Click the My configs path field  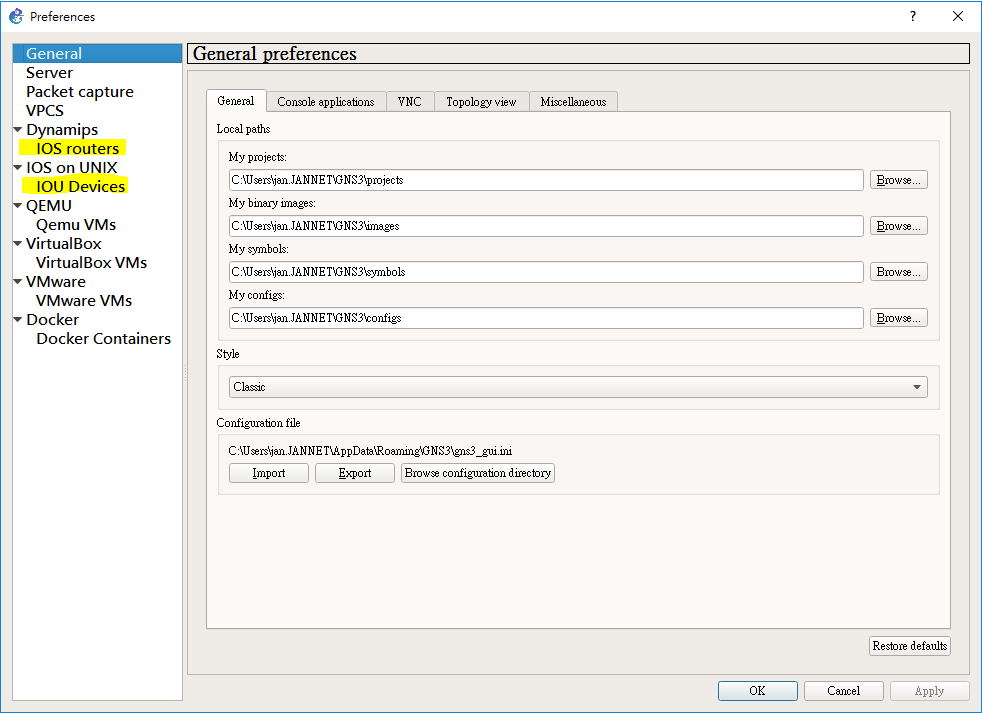tap(546, 318)
